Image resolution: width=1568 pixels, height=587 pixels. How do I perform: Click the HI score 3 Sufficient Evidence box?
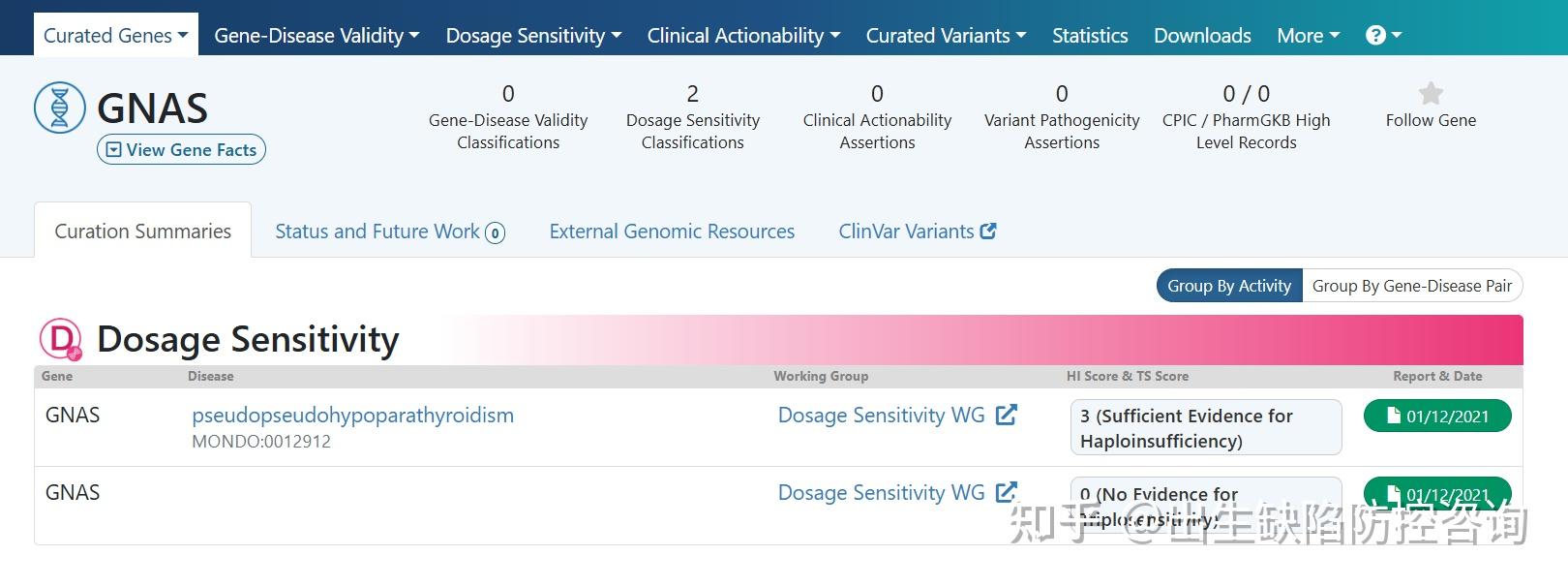[x=1205, y=427]
